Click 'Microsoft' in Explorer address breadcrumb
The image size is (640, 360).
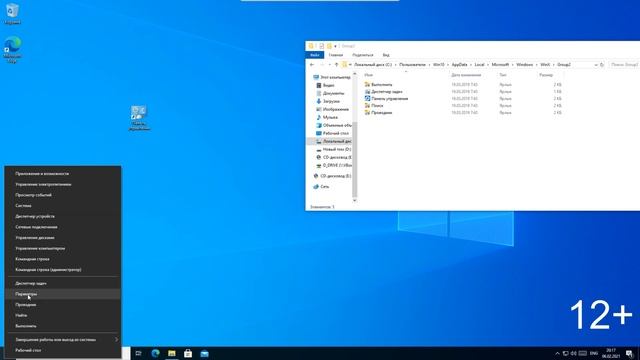(x=500, y=65)
